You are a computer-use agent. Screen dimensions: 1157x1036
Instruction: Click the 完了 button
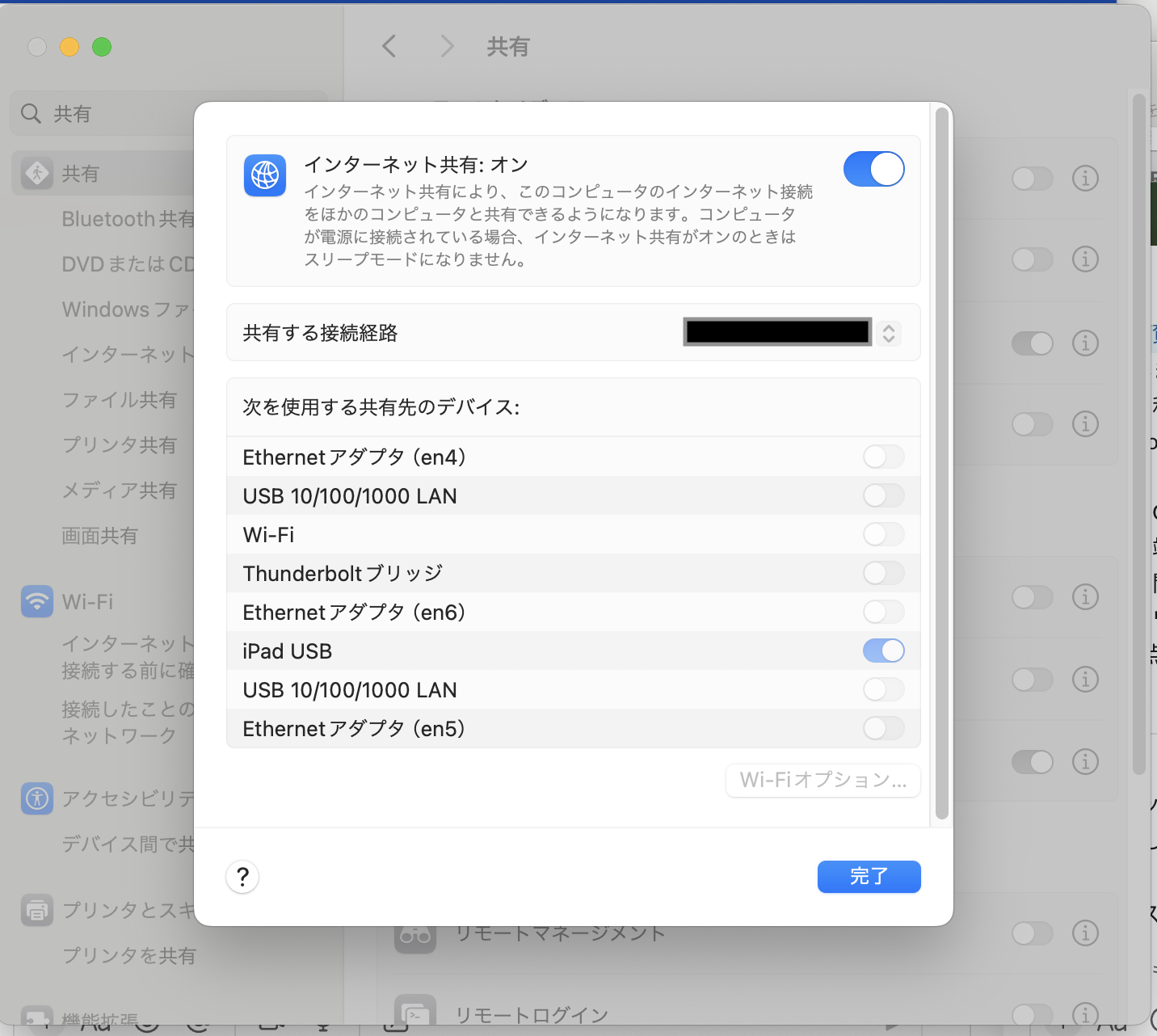click(x=869, y=877)
